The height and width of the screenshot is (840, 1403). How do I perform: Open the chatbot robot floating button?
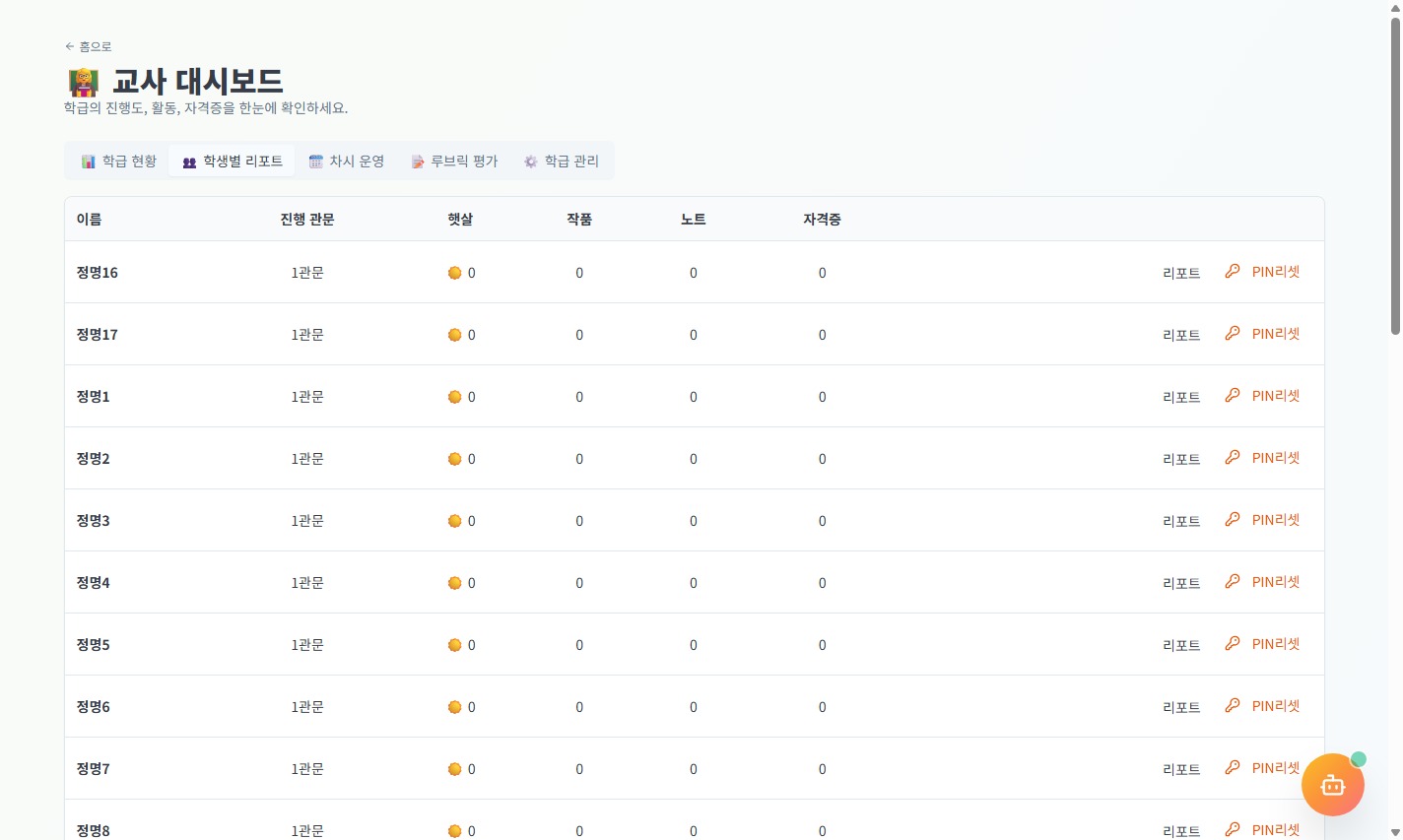(1332, 785)
